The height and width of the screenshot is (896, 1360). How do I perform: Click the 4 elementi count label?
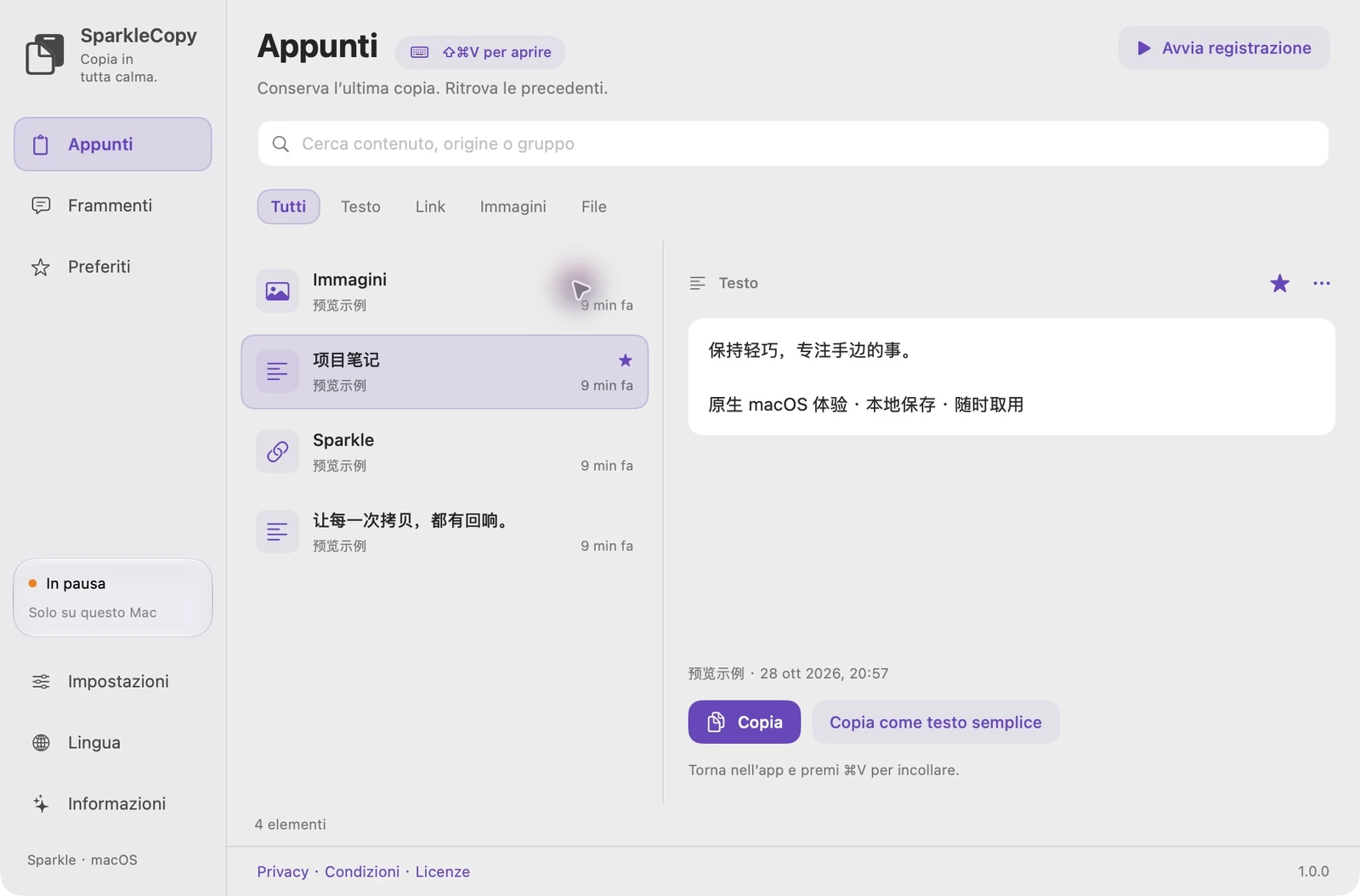click(x=291, y=825)
